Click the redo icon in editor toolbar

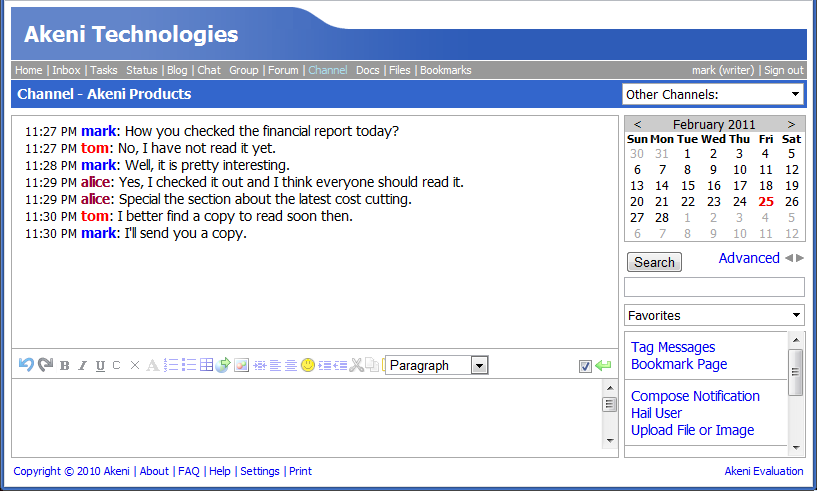coord(45,365)
